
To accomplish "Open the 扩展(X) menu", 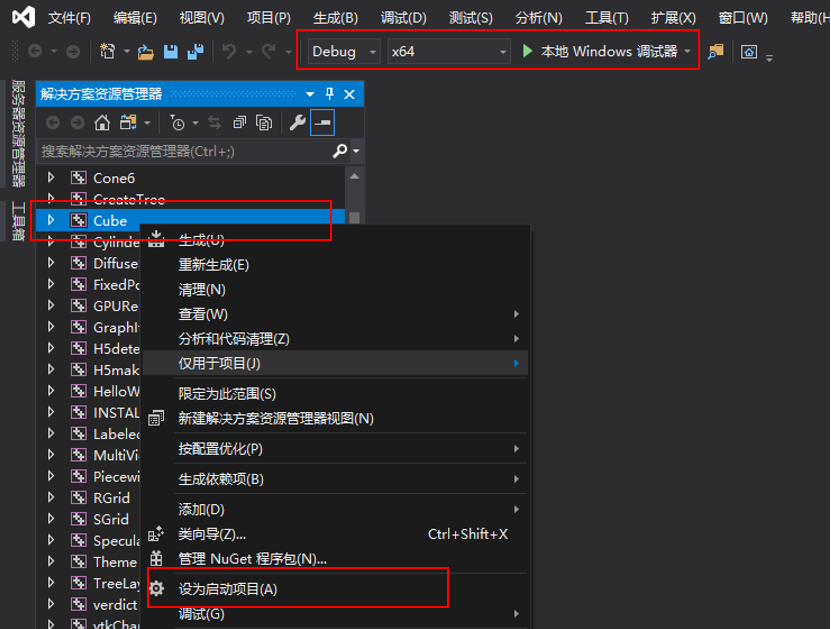I will click(674, 18).
